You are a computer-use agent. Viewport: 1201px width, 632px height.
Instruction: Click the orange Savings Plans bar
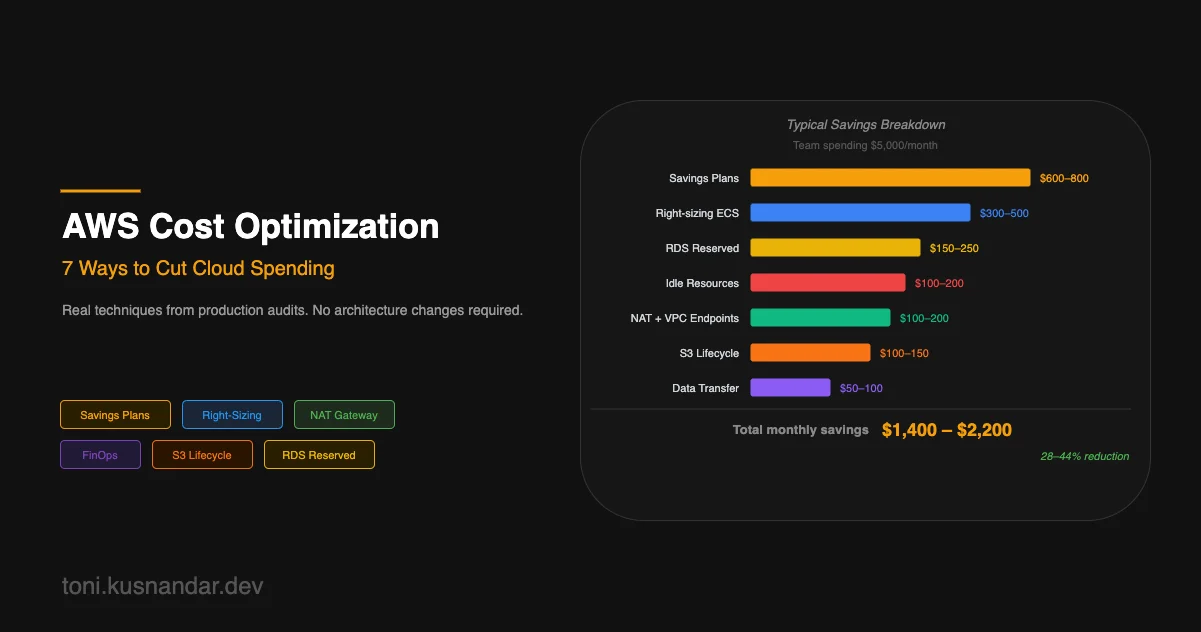click(890, 178)
